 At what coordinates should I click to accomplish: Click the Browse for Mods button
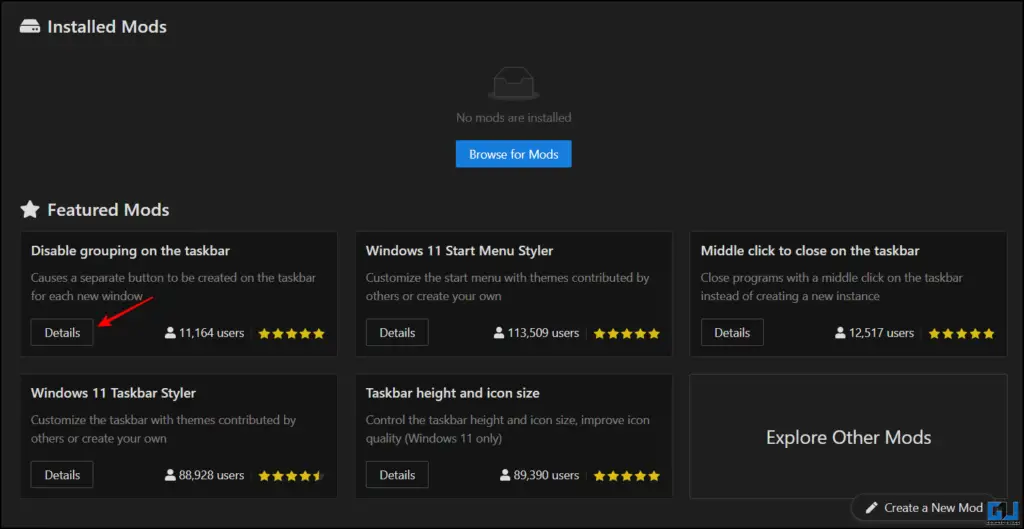click(x=513, y=154)
